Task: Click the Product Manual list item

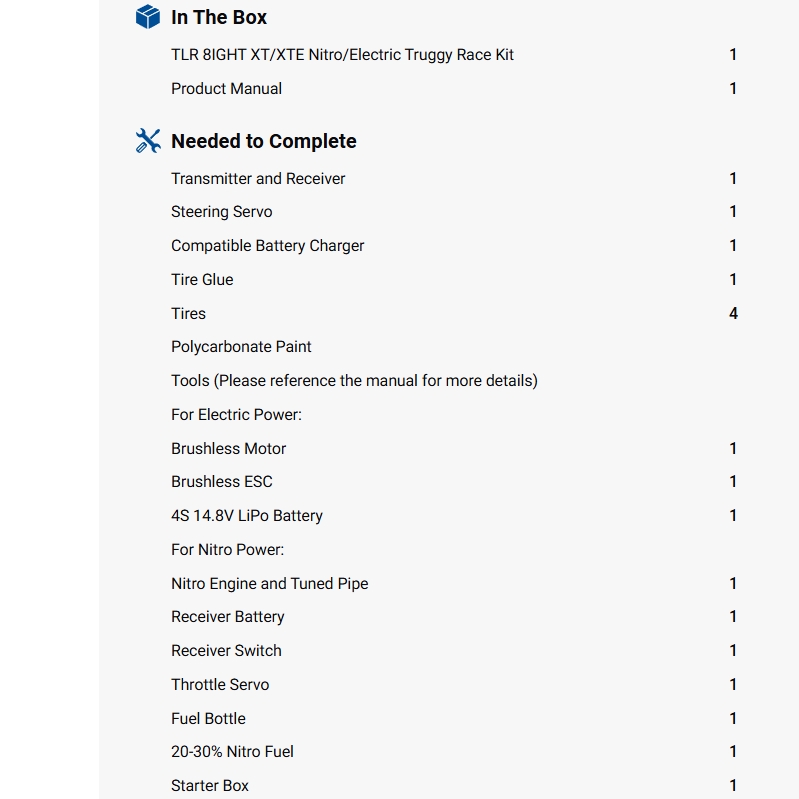Action: (x=226, y=89)
